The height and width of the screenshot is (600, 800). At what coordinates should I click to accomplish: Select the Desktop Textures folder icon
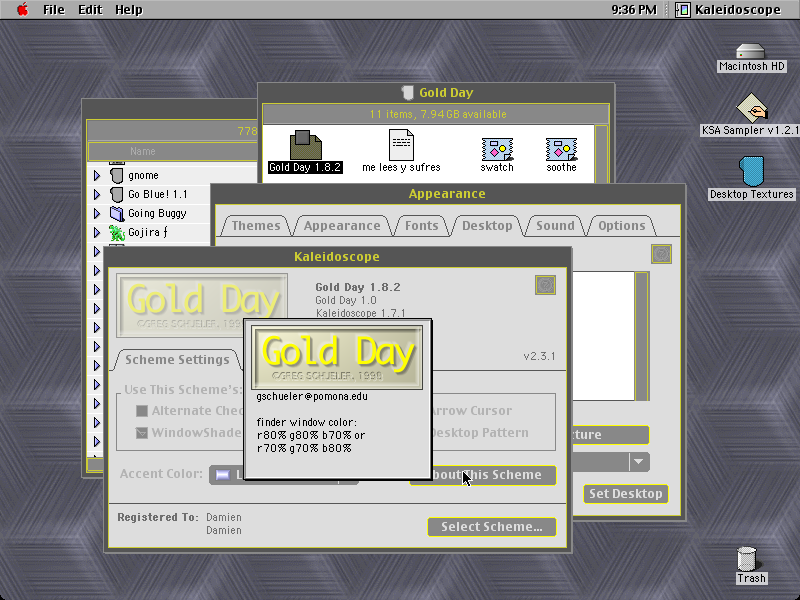coord(751,171)
